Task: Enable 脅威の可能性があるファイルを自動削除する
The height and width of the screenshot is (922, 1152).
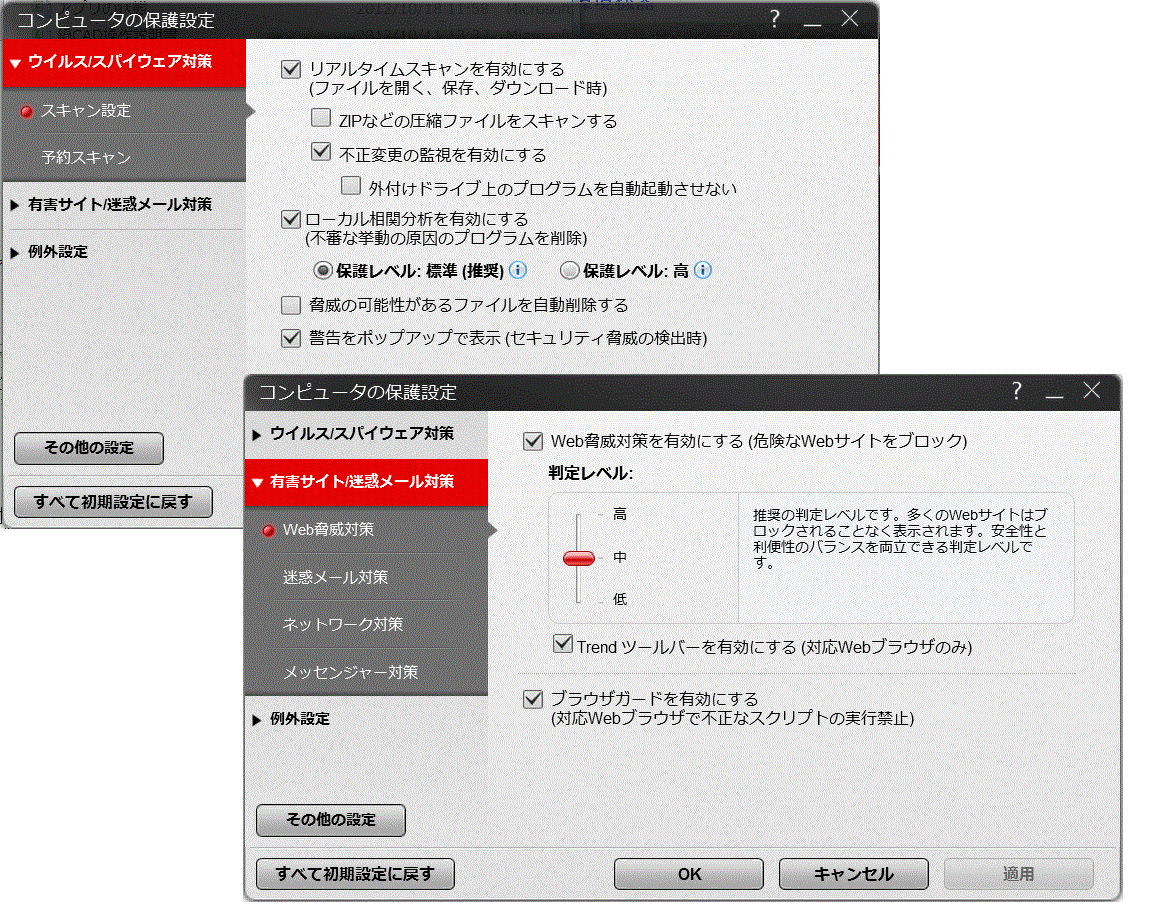Action: [291, 305]
